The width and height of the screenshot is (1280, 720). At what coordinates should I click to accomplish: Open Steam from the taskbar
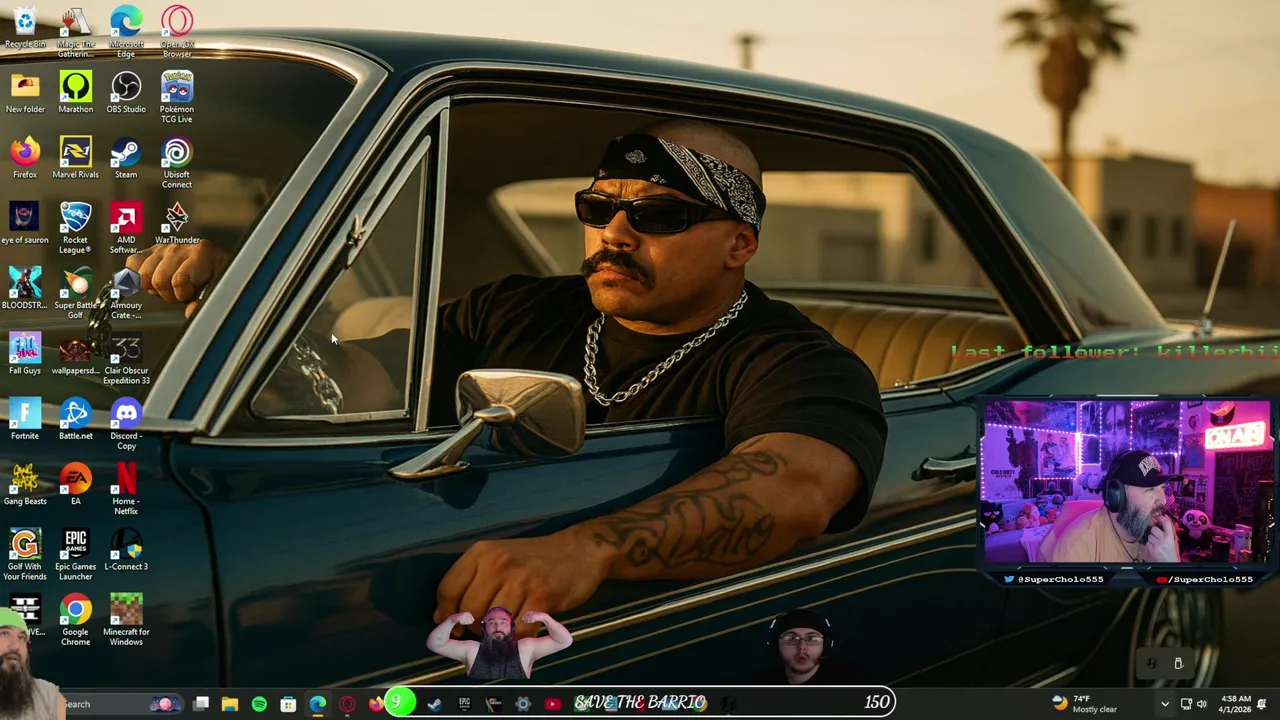point(434,704)
